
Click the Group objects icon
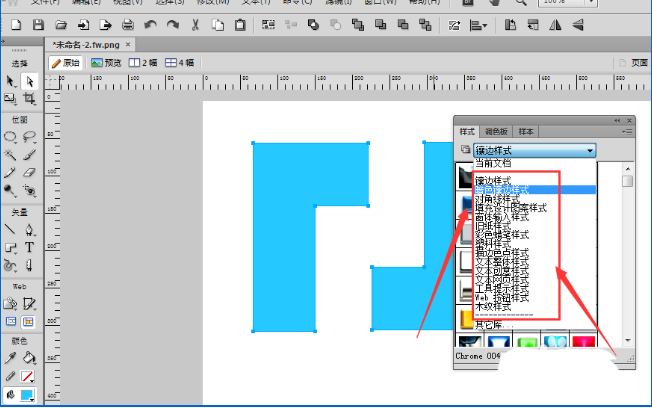268,25
